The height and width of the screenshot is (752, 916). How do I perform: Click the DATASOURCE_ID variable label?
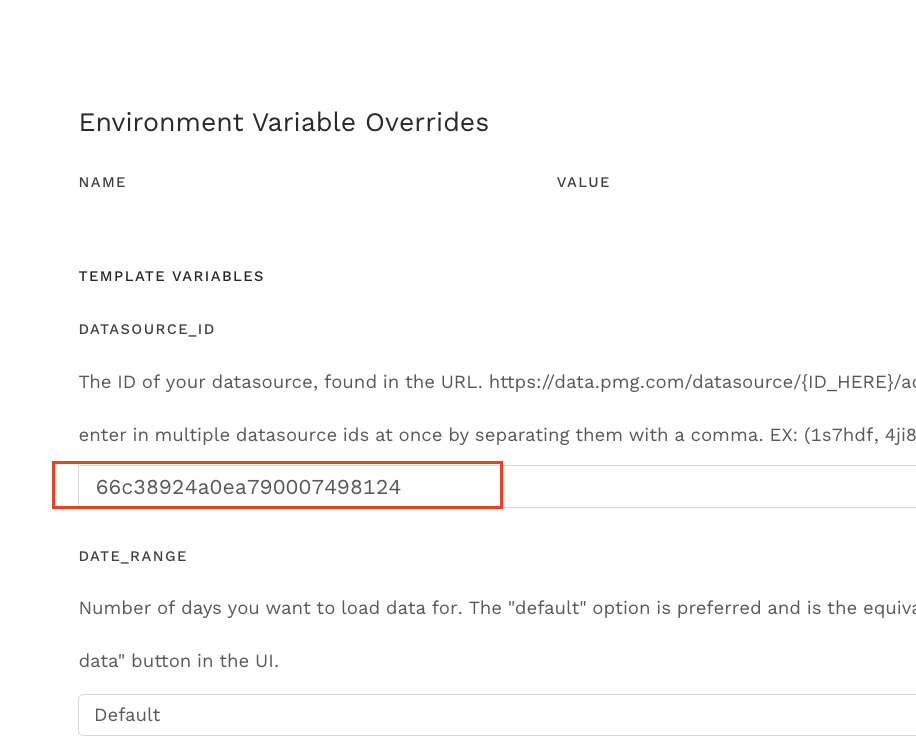click(146, 329)
